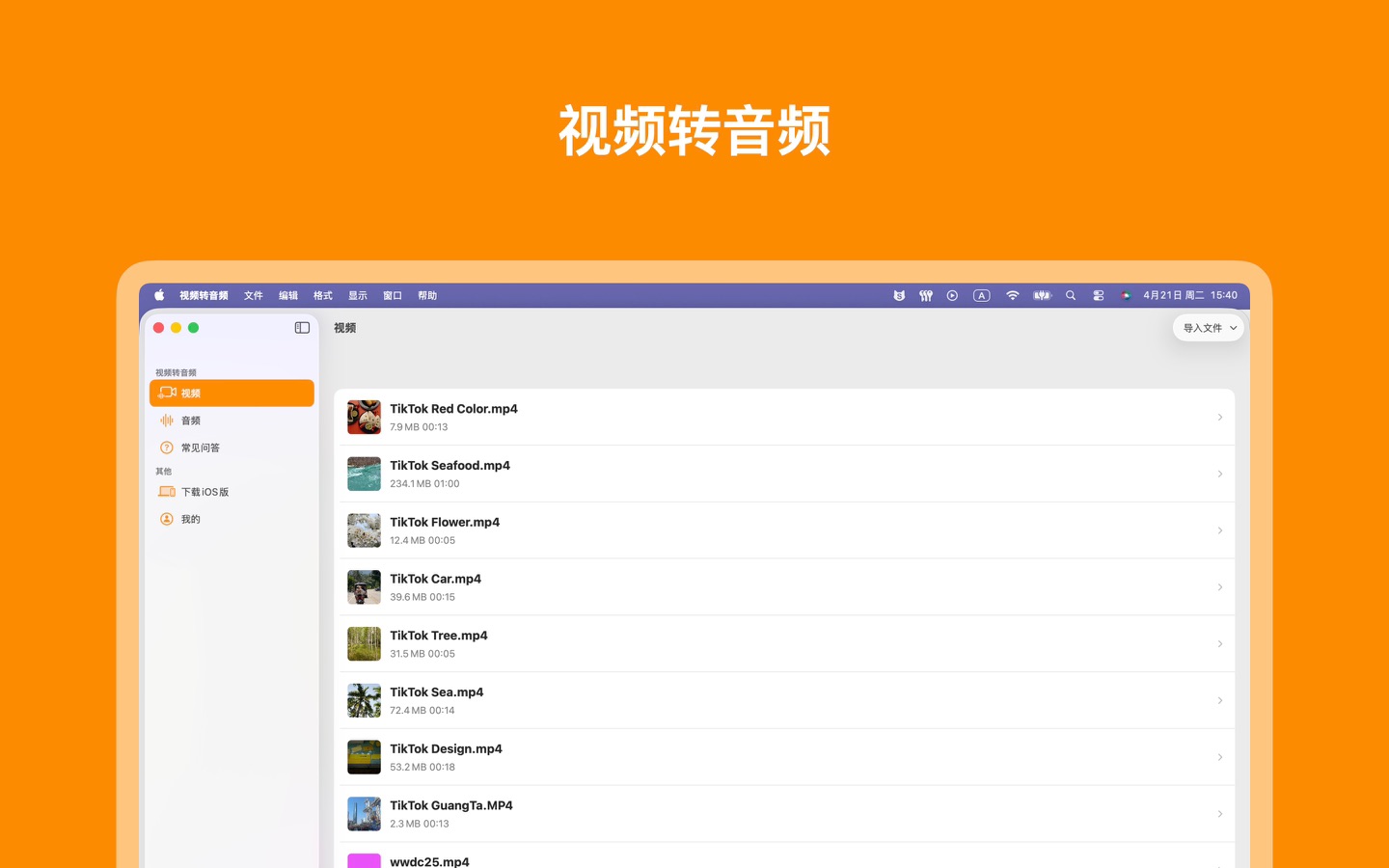Click the file name TikTok Sea.mp4
This screenshot has height=868, width=1389.
pos(437,692)
